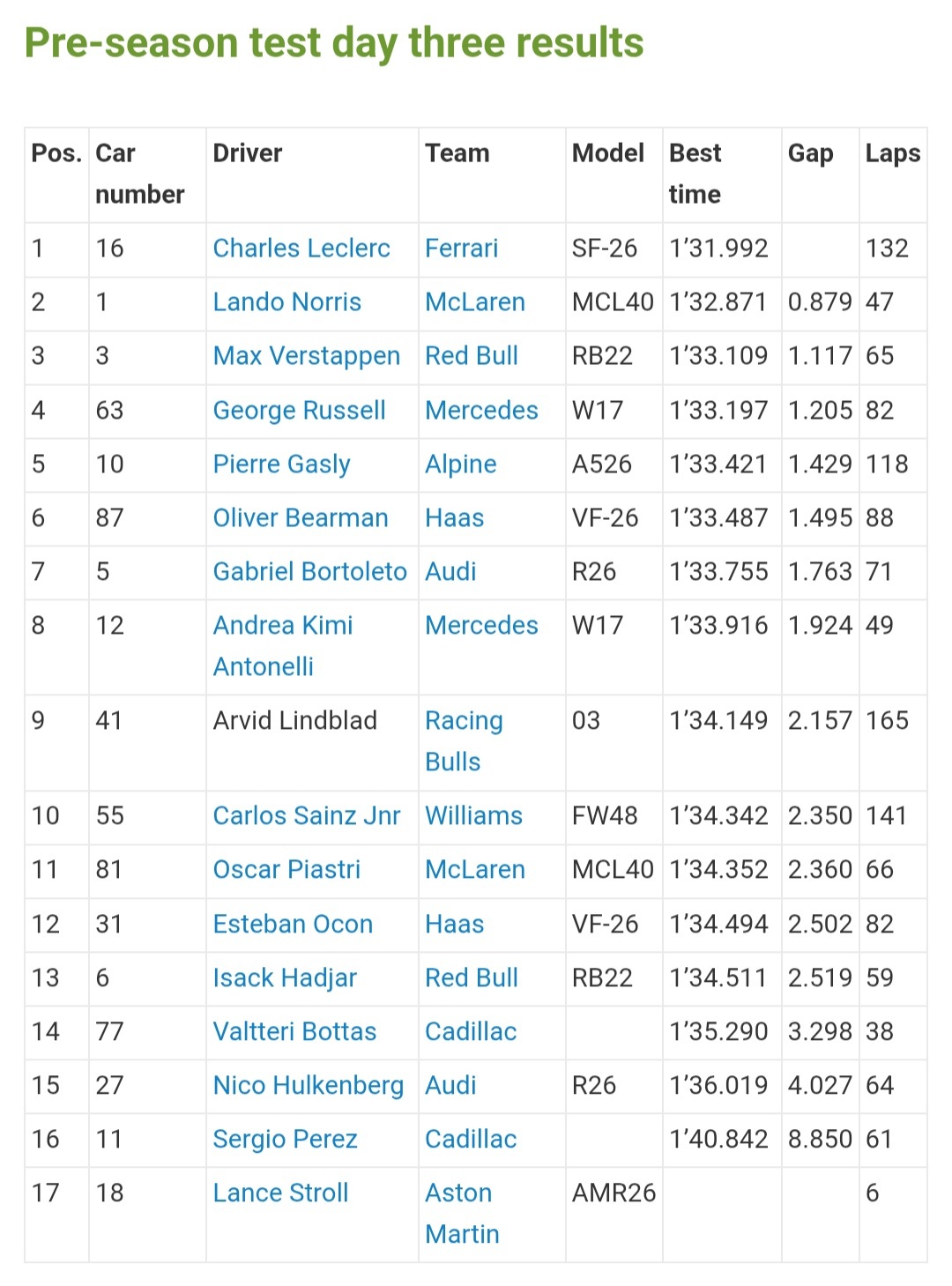
Task: Select the Valtteri Bottas link
Action: pyautogui.click(x=294, y=1032)
